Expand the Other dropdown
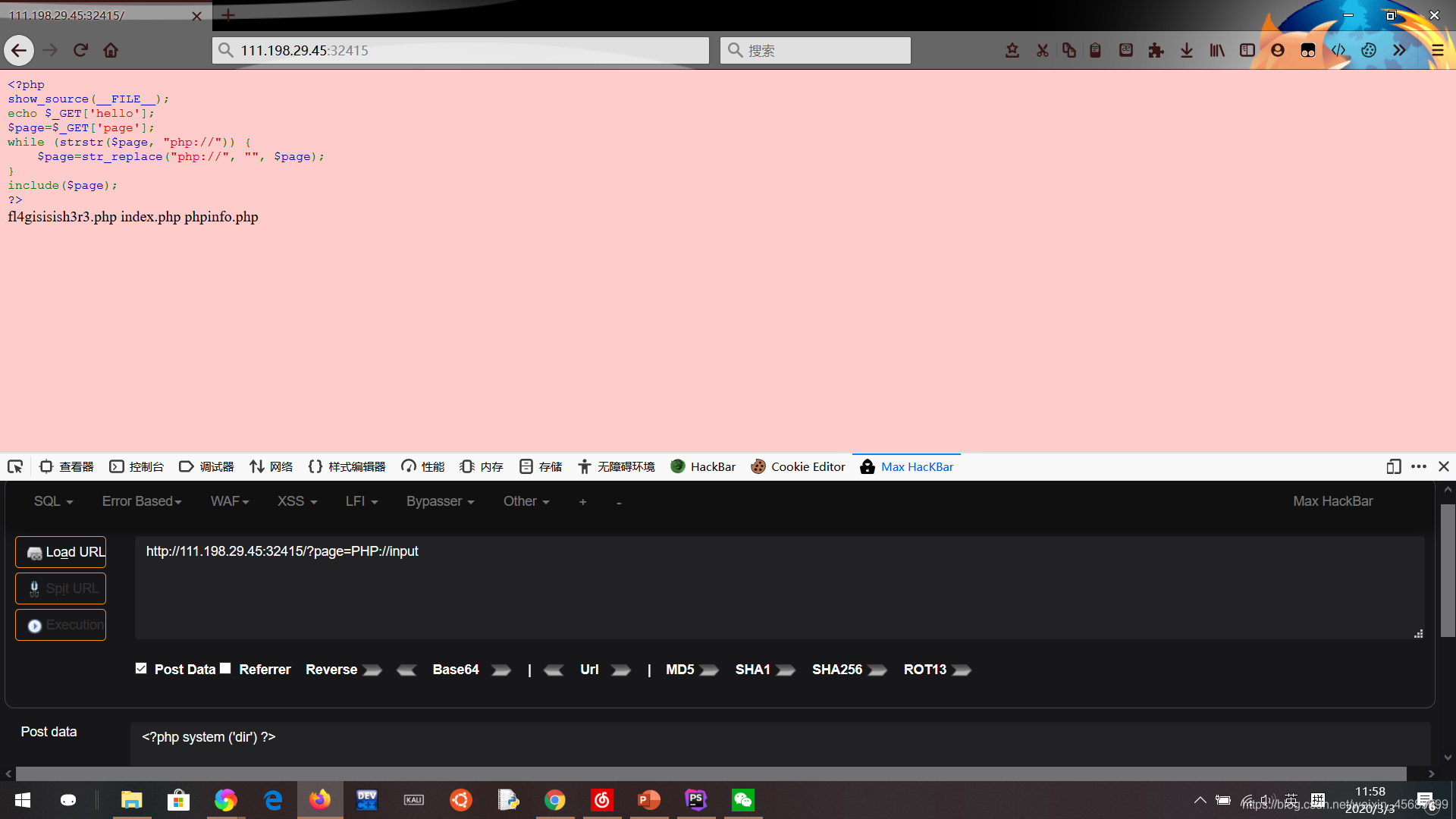1456x819 pixels. pos(526,501)
